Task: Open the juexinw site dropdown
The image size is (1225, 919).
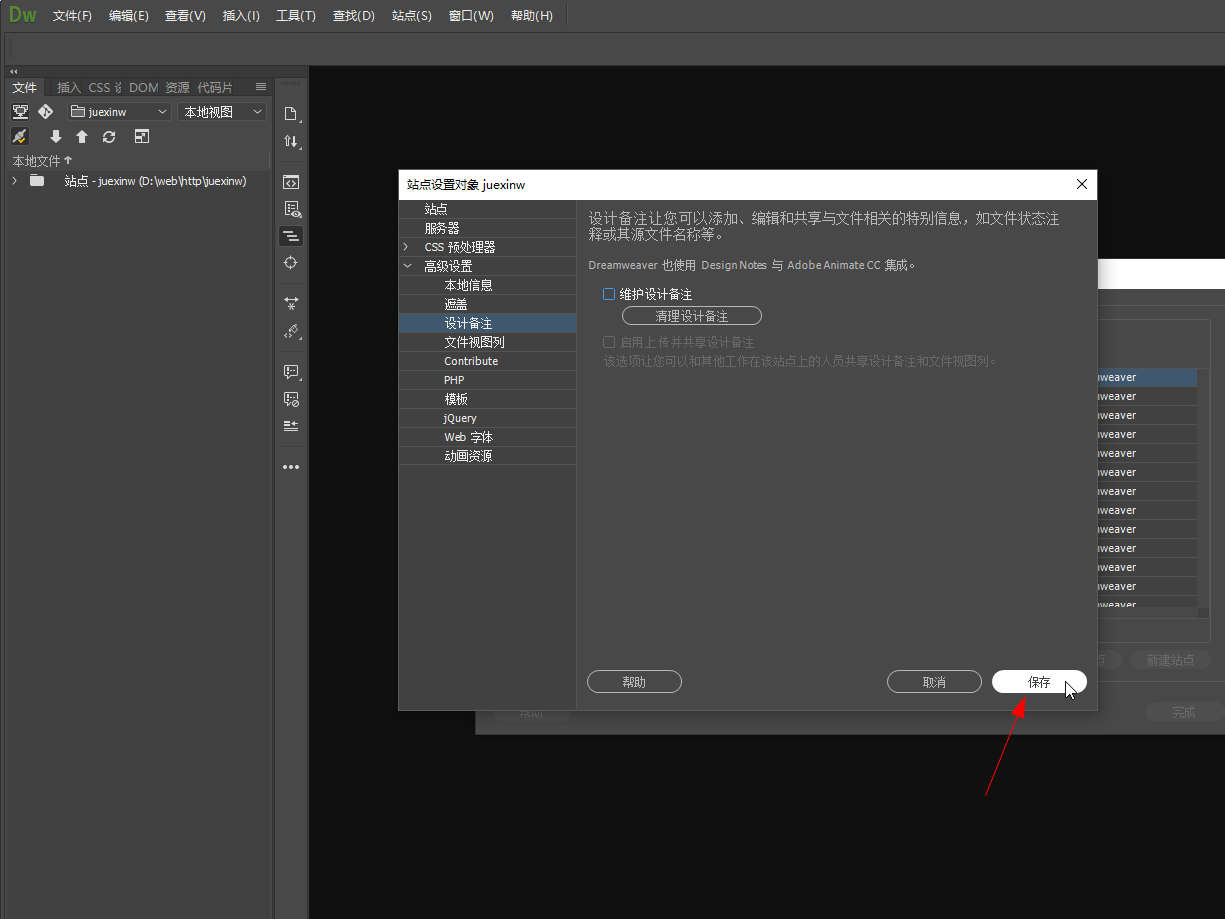Action: click(x=119, y=112)
